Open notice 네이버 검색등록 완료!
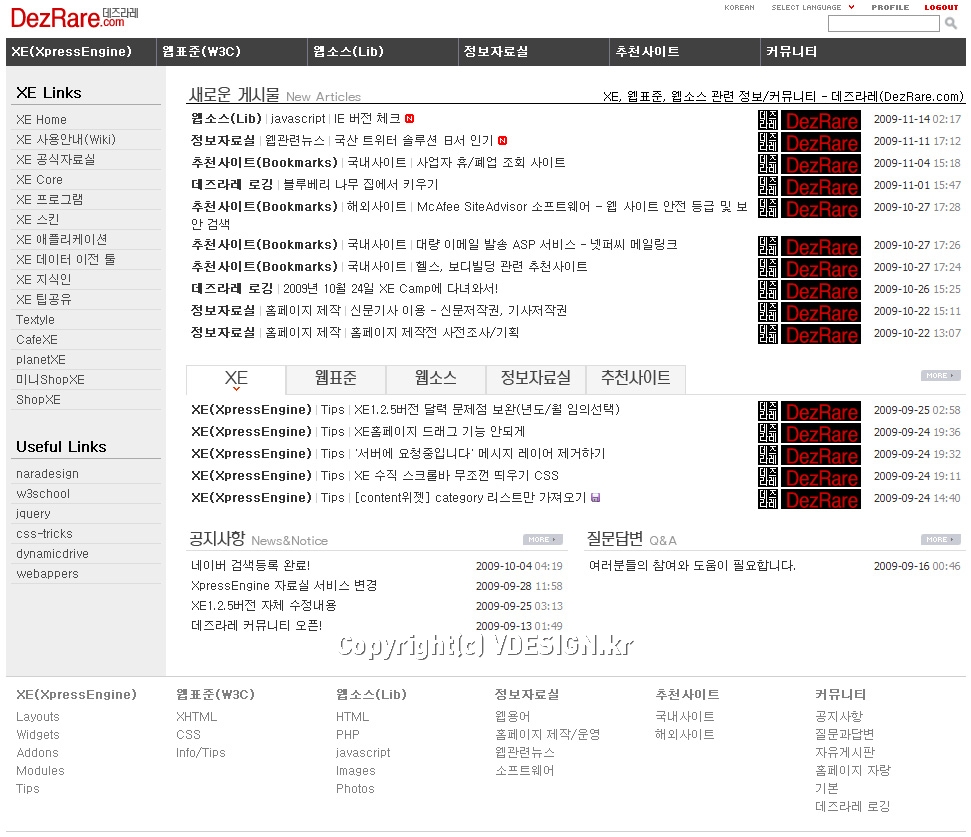971x837 pixels. (x=251, y=565)
